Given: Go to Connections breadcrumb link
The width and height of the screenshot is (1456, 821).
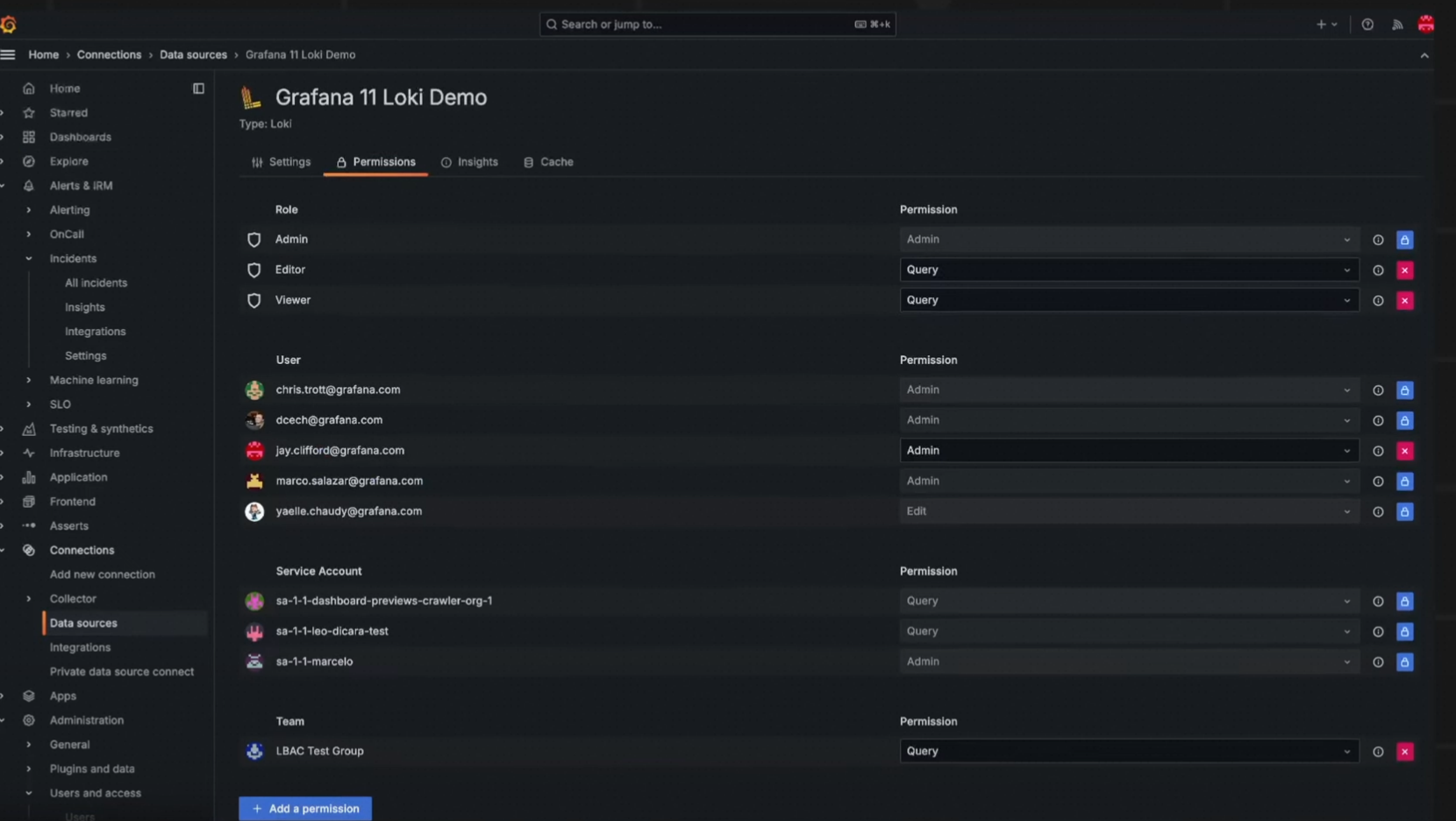Looking at the screenshot, I should coord(109,54).
